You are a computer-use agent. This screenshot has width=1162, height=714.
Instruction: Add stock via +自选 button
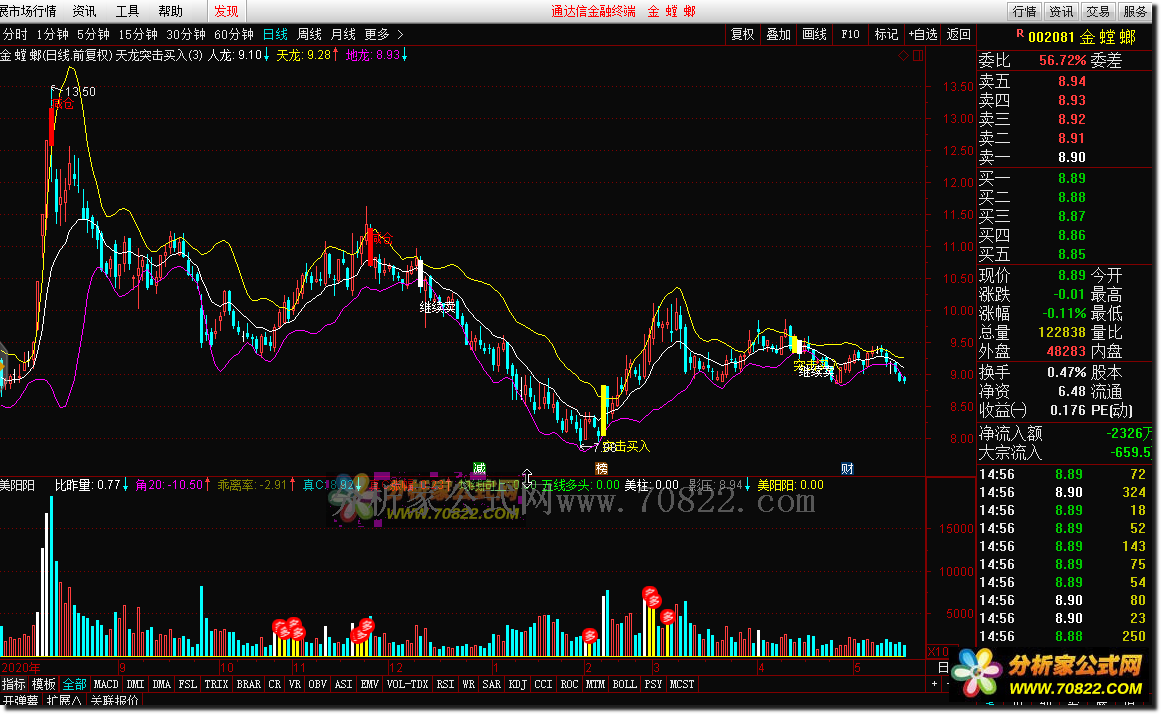pyautogui.click(x=923, y=34)
